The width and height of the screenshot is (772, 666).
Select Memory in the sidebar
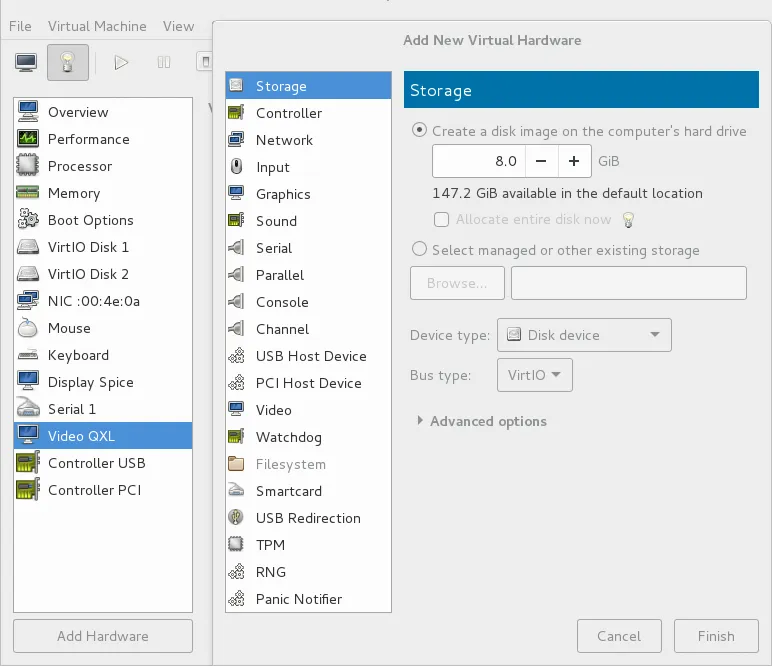point(103,193)
